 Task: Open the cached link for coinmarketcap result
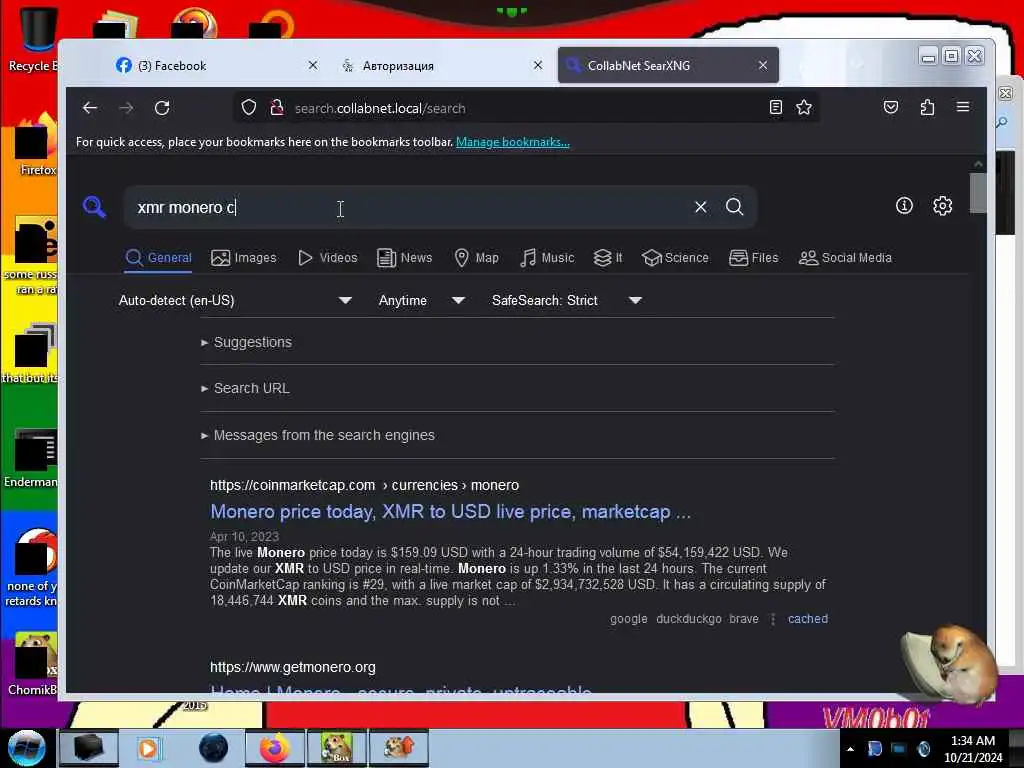tap(808, 618)
